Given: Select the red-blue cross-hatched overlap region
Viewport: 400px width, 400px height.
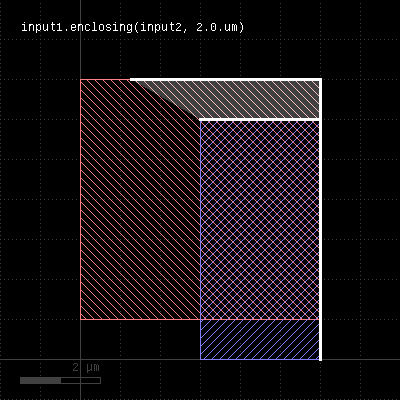Looking at the screenshot, I should 260,219.
